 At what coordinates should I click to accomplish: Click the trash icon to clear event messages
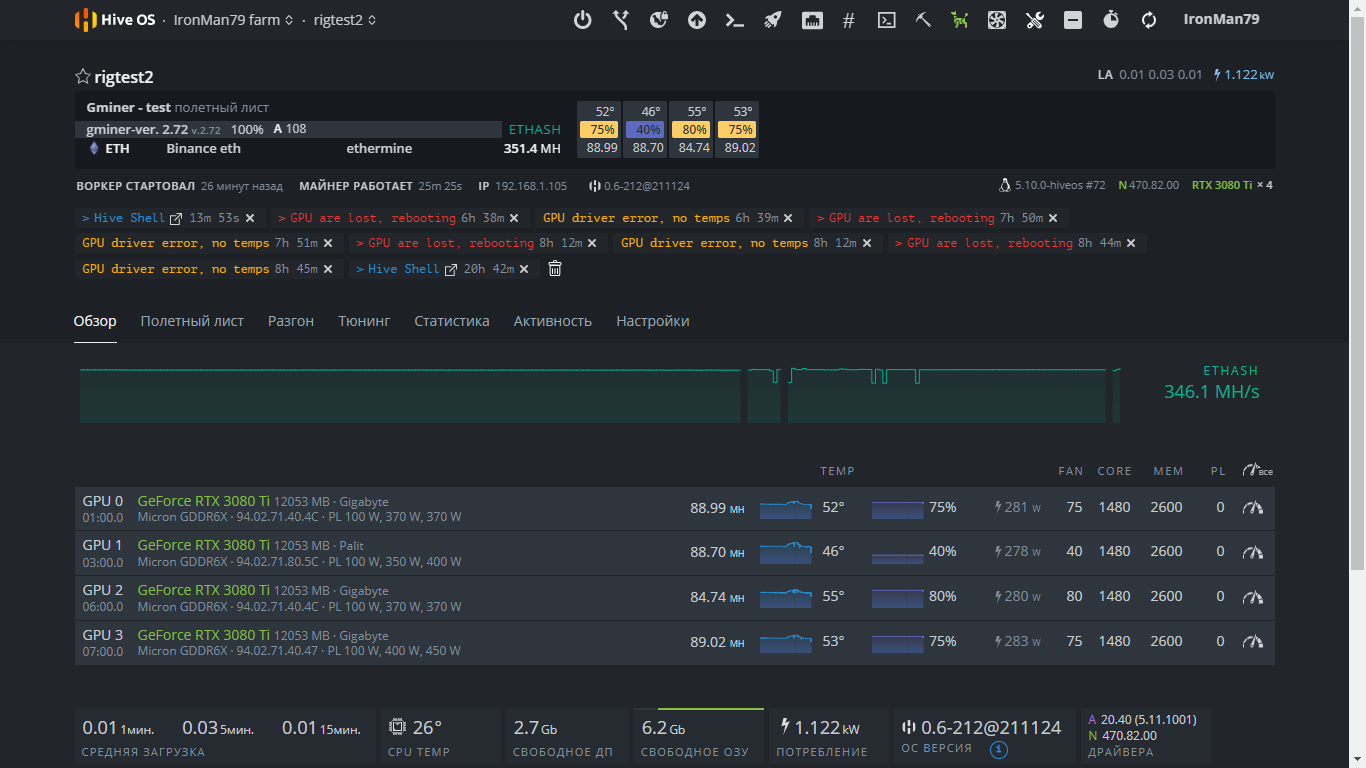pos(554,268)
